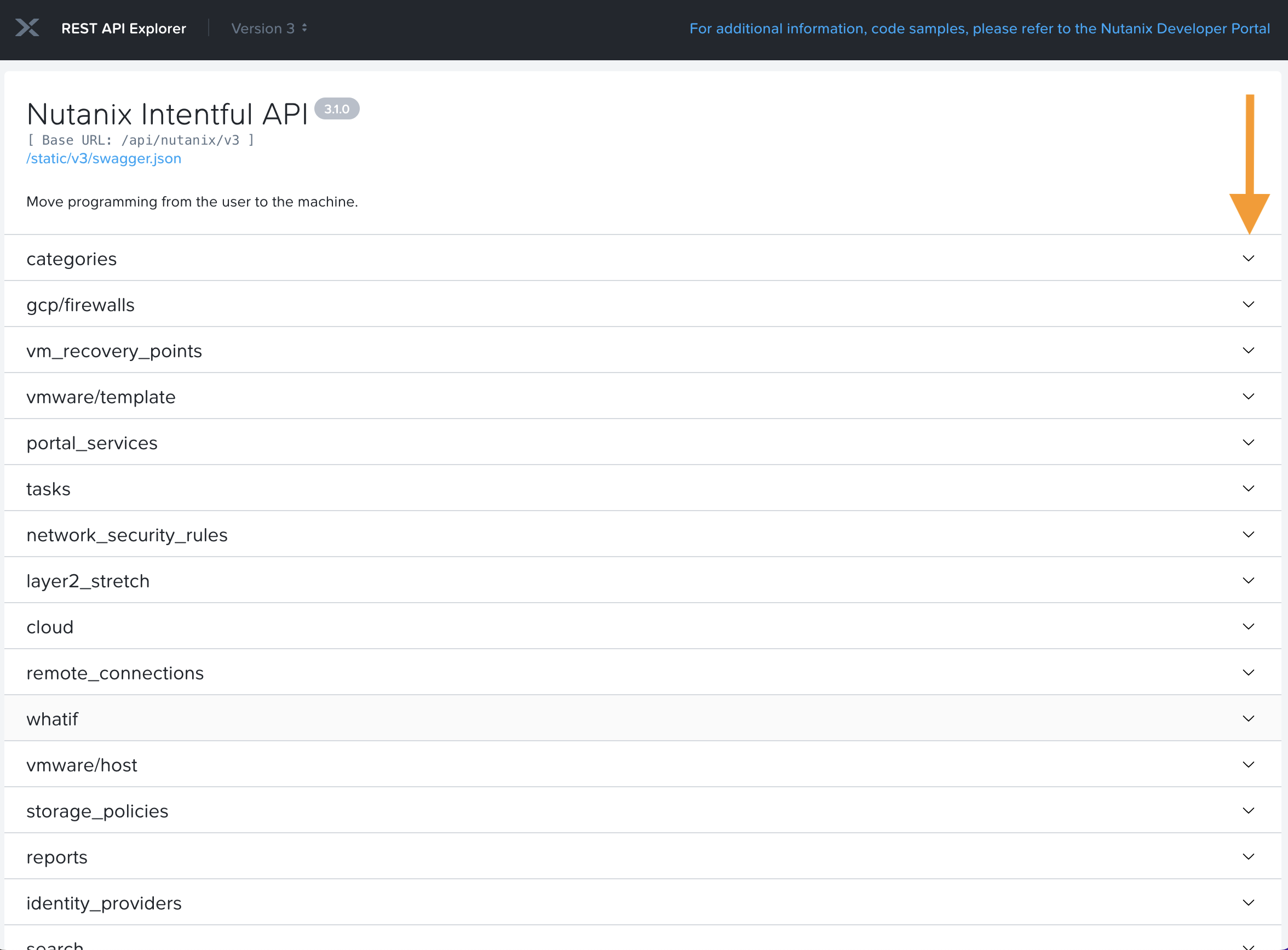Open the Nutanix Developer Portal link
This screenshot has width=1288, height=950.
979,28
